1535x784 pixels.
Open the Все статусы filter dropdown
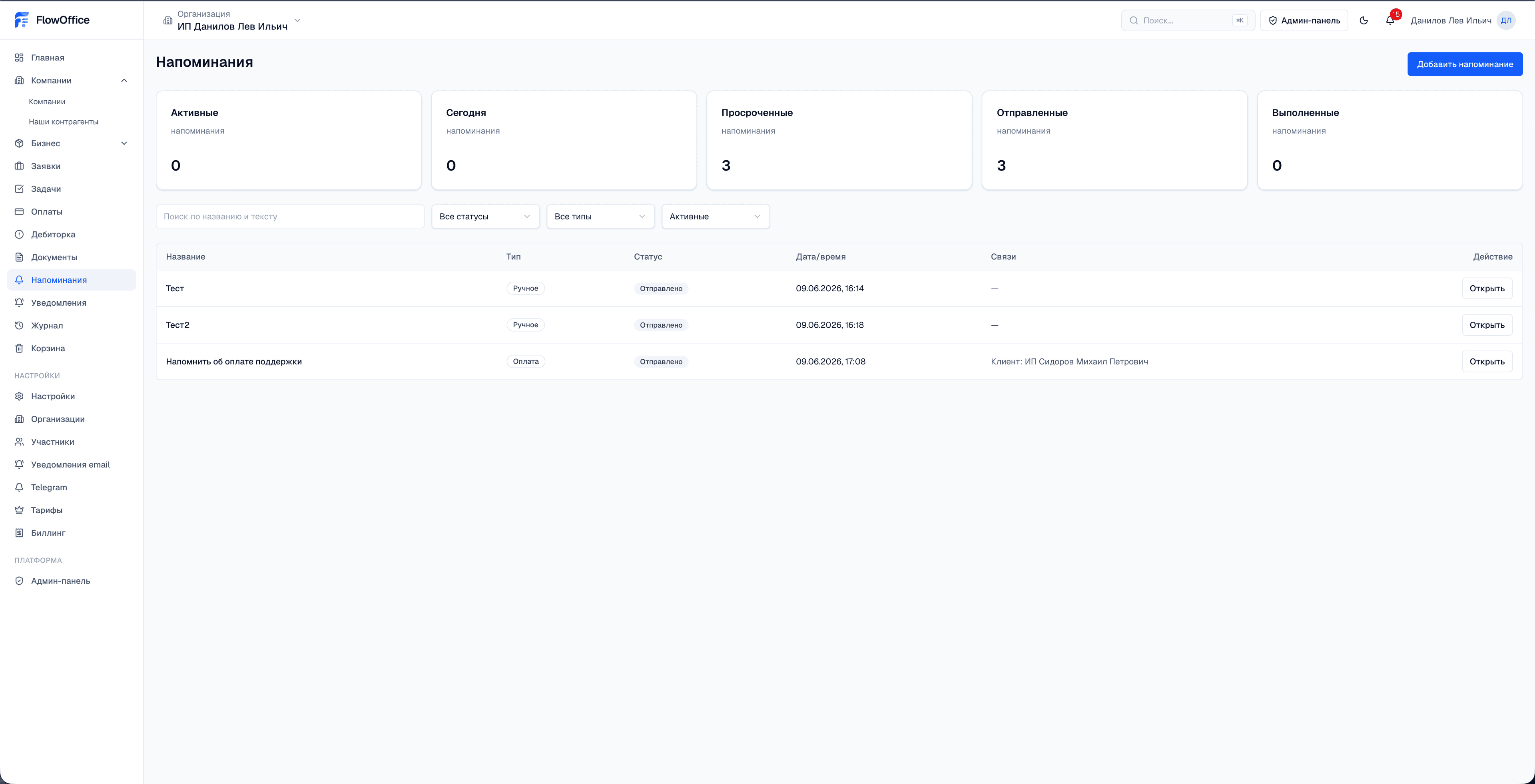point(485,216)
